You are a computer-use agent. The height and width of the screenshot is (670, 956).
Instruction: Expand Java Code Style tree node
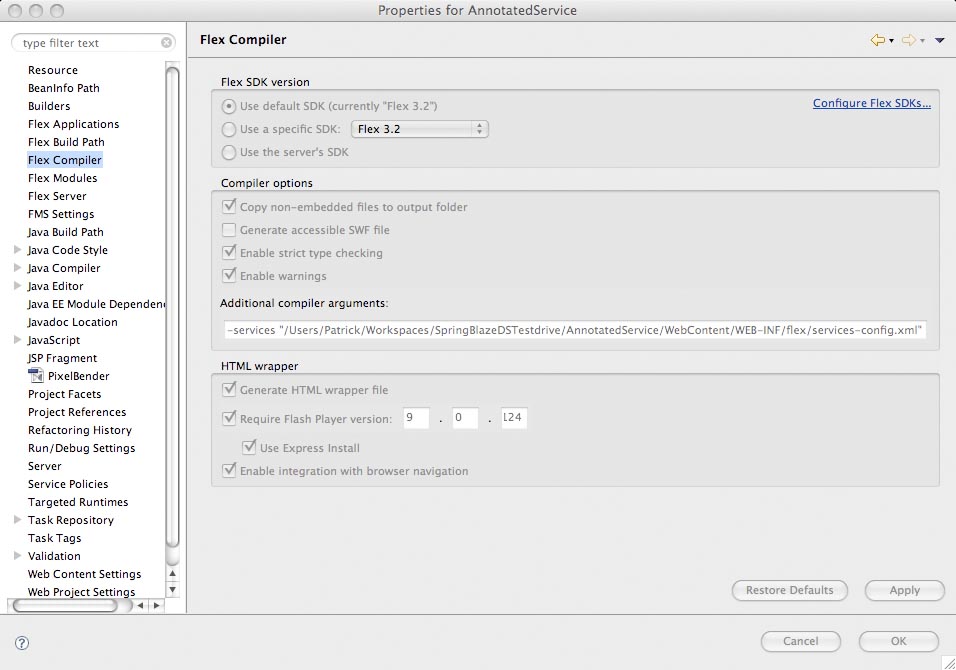[x=18, y=249]
